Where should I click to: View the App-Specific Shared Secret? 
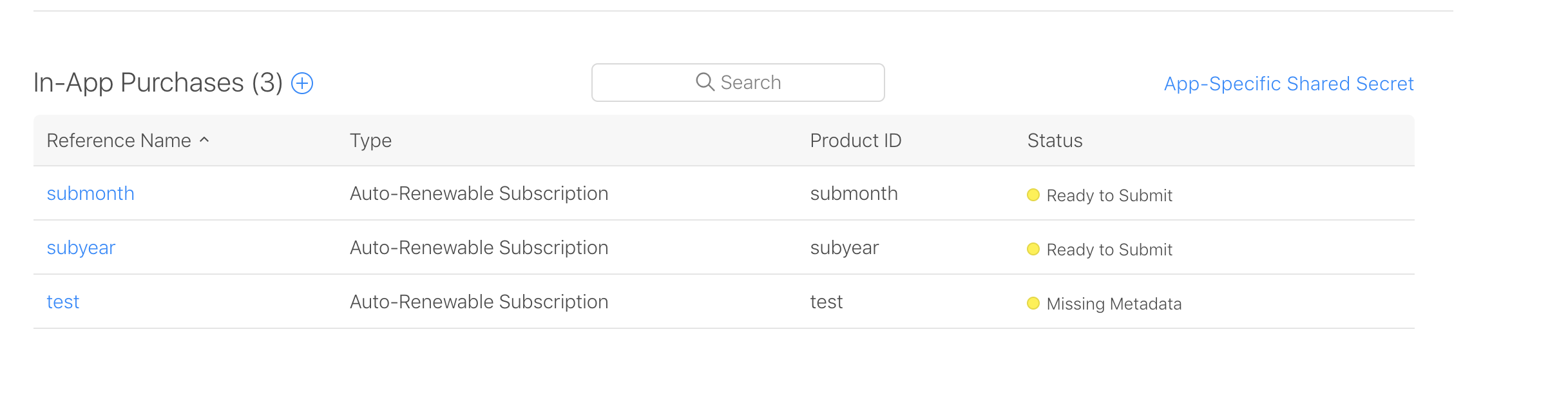click(x=1288, y=84)
